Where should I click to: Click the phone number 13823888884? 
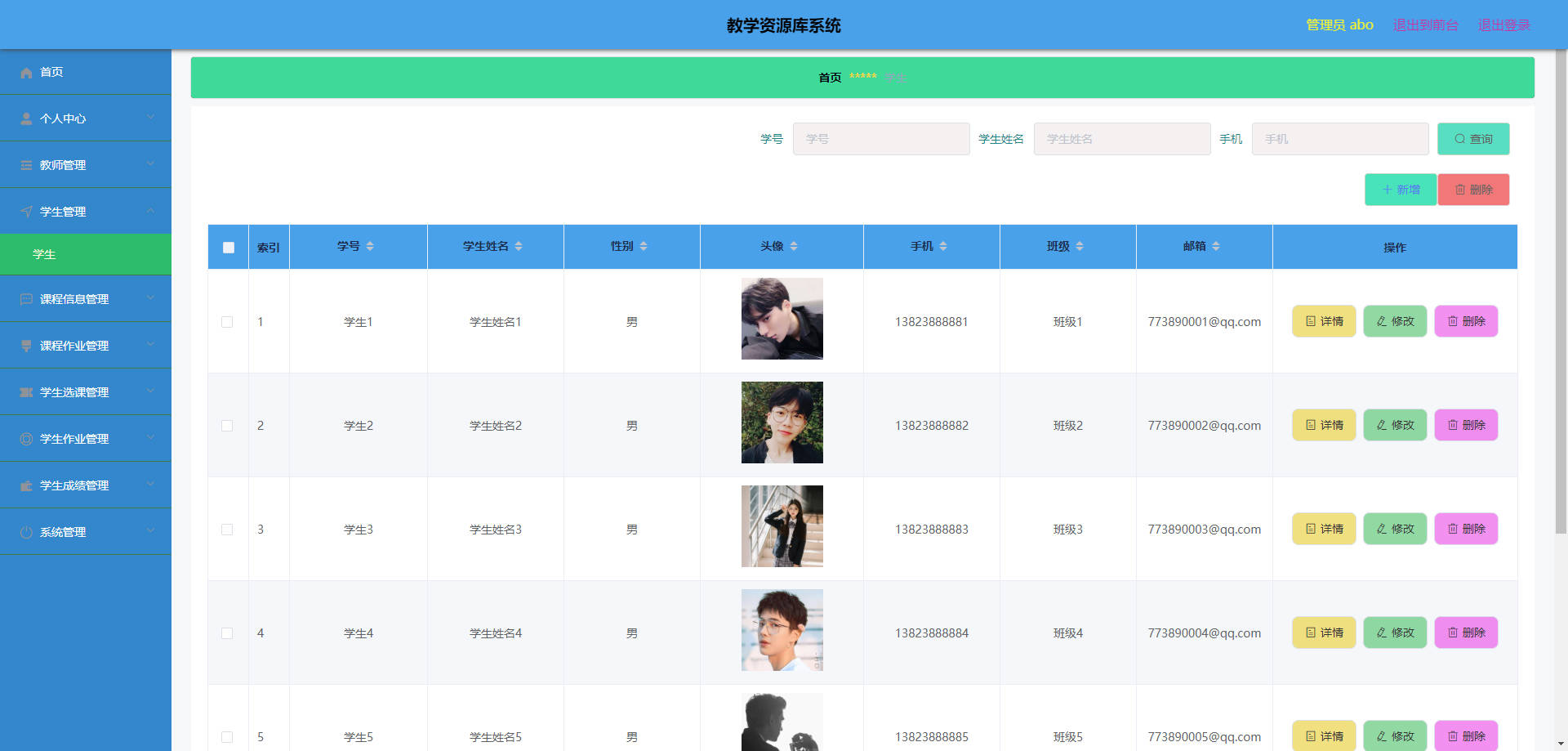coord(932,633)
